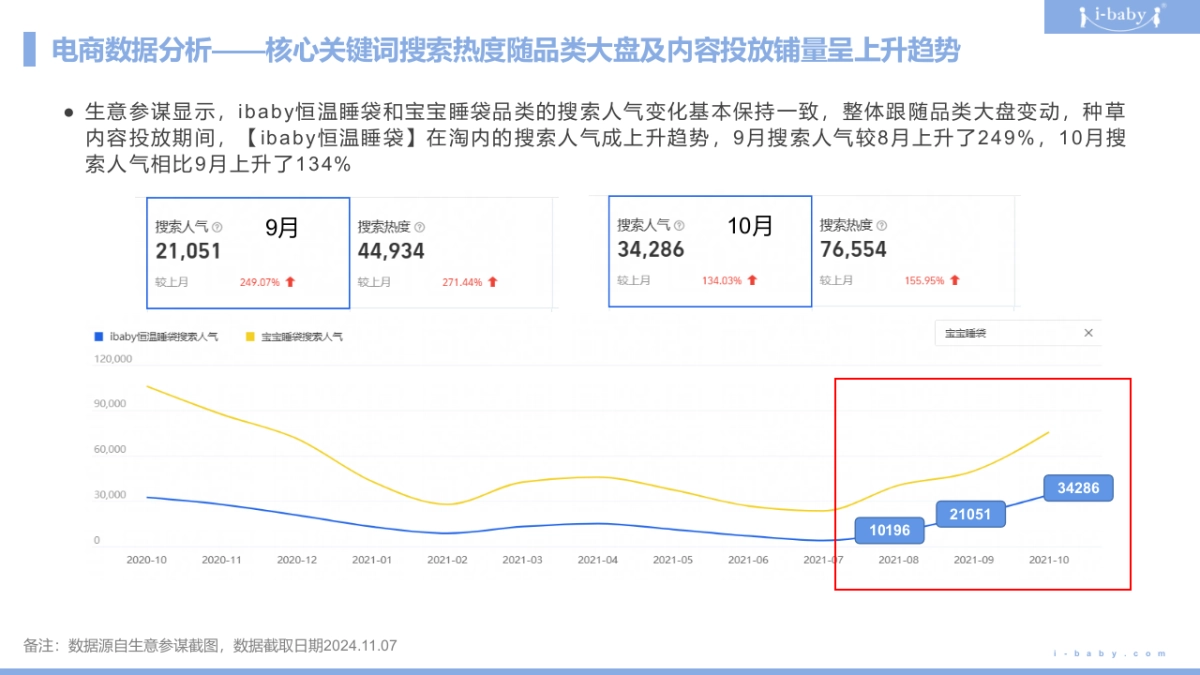The width and height of the screenshot is (1200, 675).
Task: Expand the October 搜索人气 metric card
Action: pos(709,250)
